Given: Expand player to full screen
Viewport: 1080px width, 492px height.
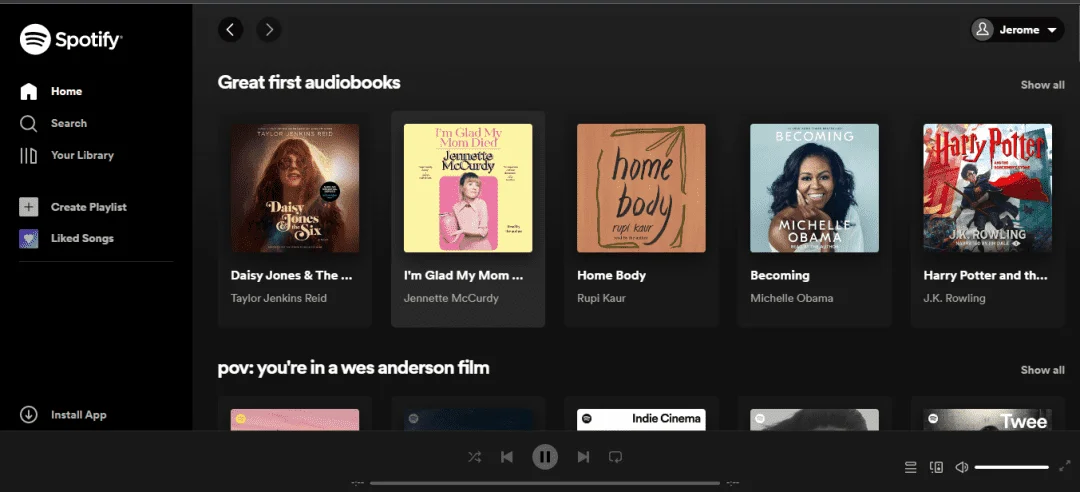Looking at the screenshot, I should (1065, 466).
